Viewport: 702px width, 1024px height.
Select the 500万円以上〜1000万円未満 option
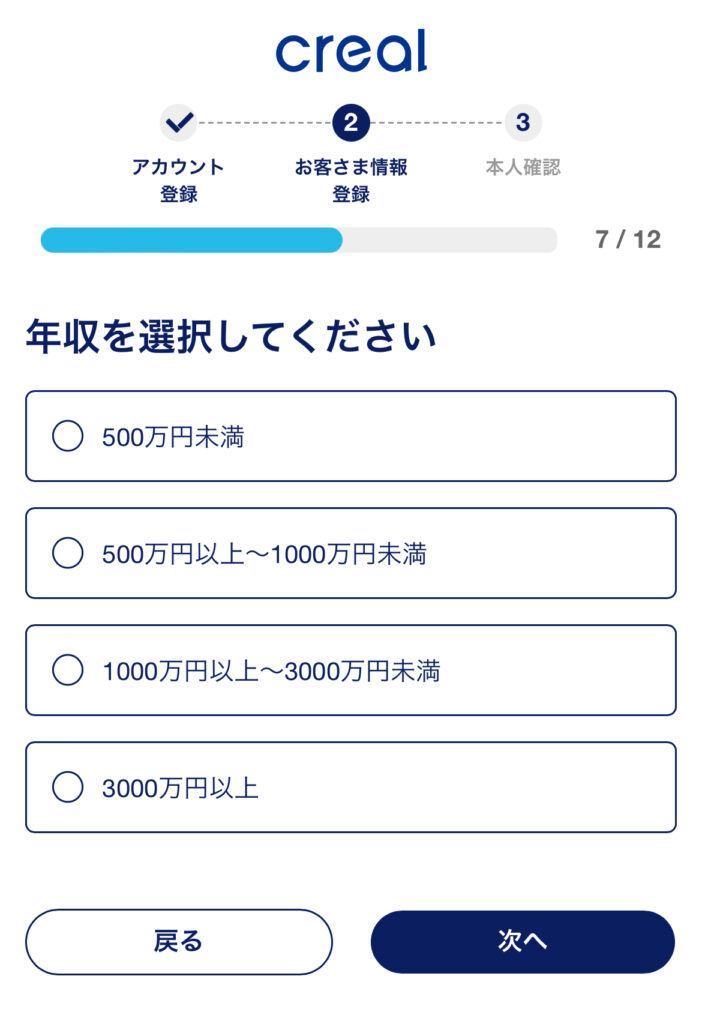(67, 553)
